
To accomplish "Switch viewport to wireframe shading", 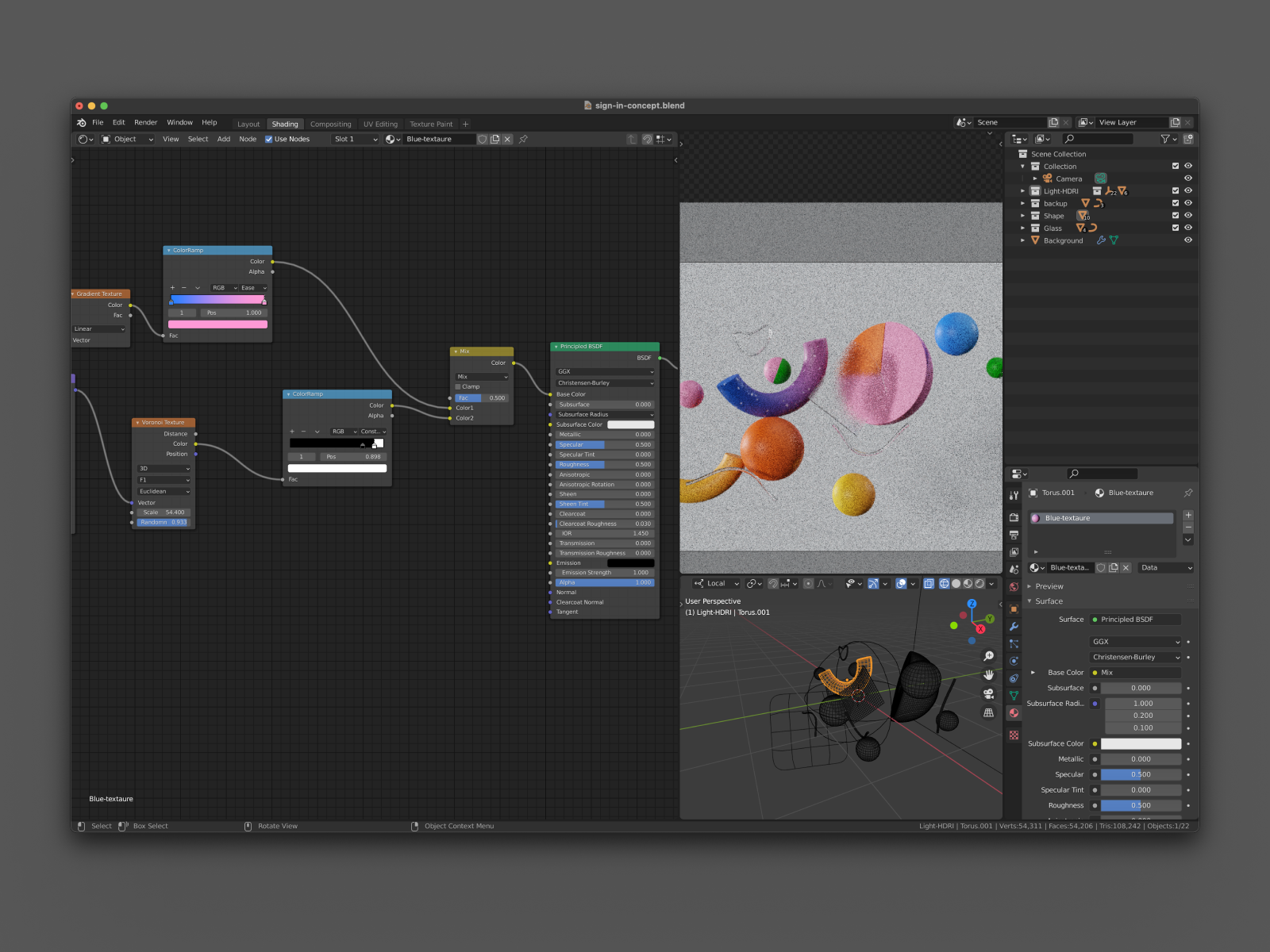I will (x=945, y=584).
